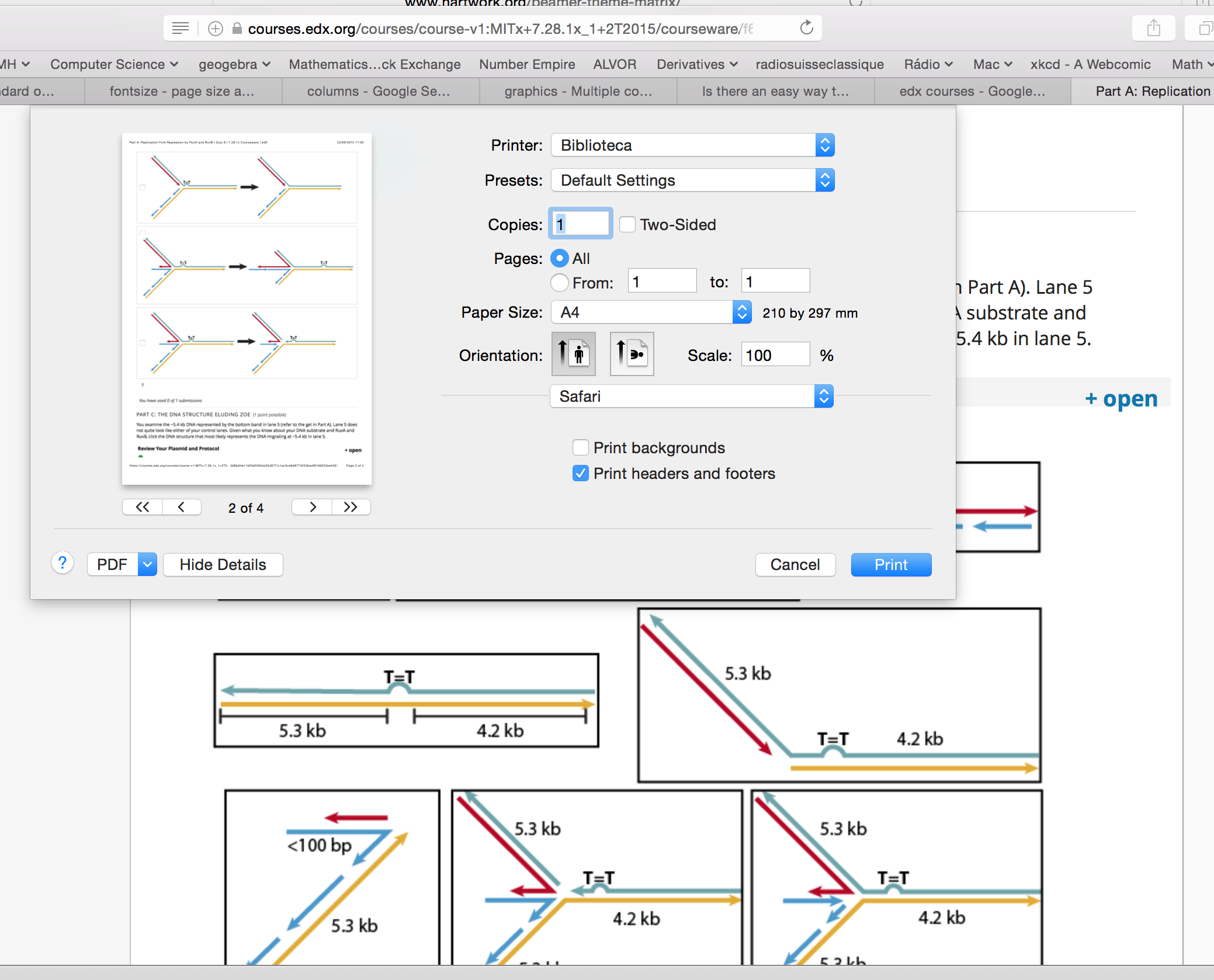This screenshot has height=980, width=1214.
Task: Jump to first preview page
Action: point(143,507)
